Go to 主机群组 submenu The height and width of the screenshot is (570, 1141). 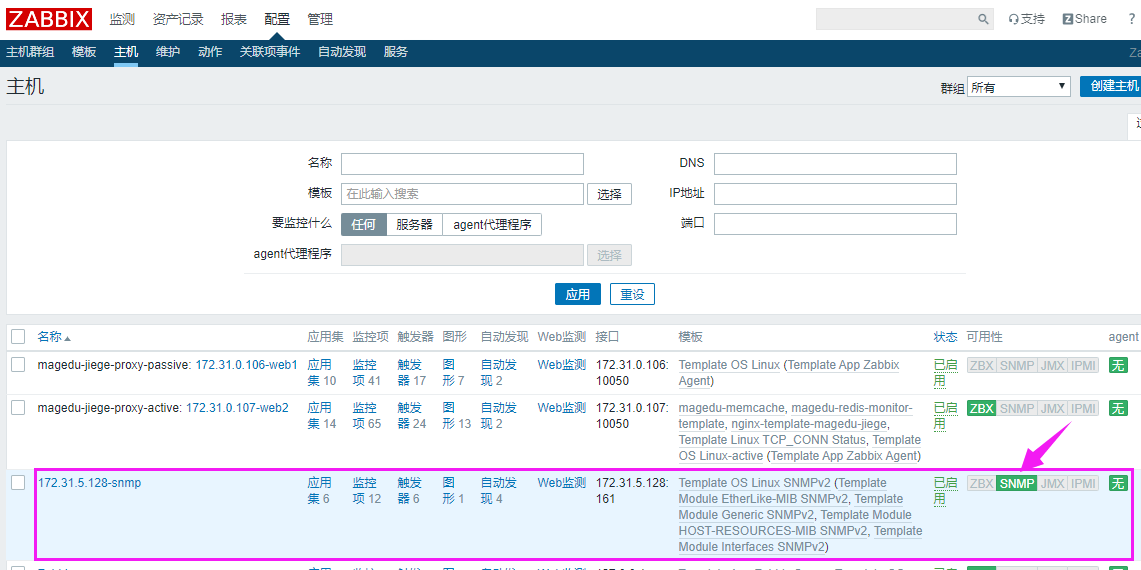click(30, 52)
